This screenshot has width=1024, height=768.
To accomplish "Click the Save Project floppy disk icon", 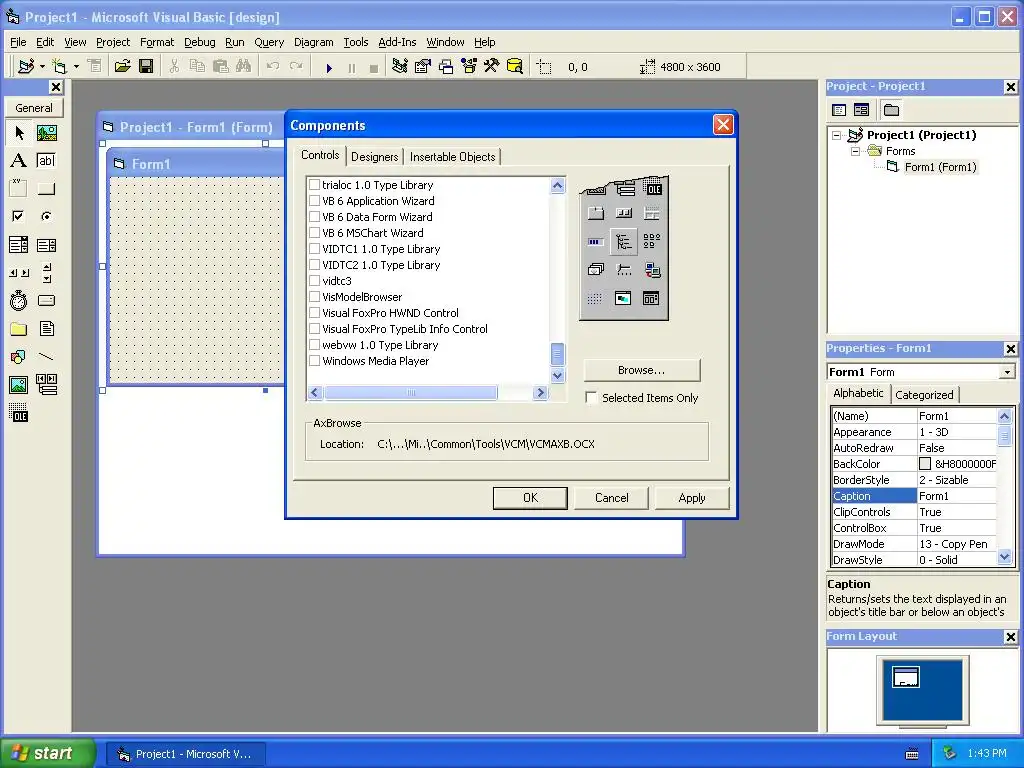I will [146, 67].
